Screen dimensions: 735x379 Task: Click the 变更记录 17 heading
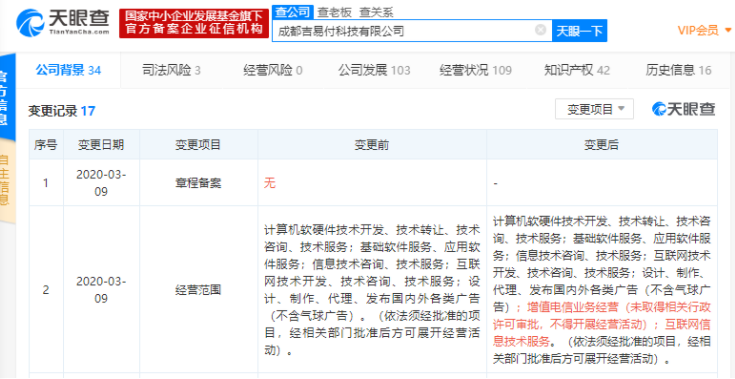[61, 111]
